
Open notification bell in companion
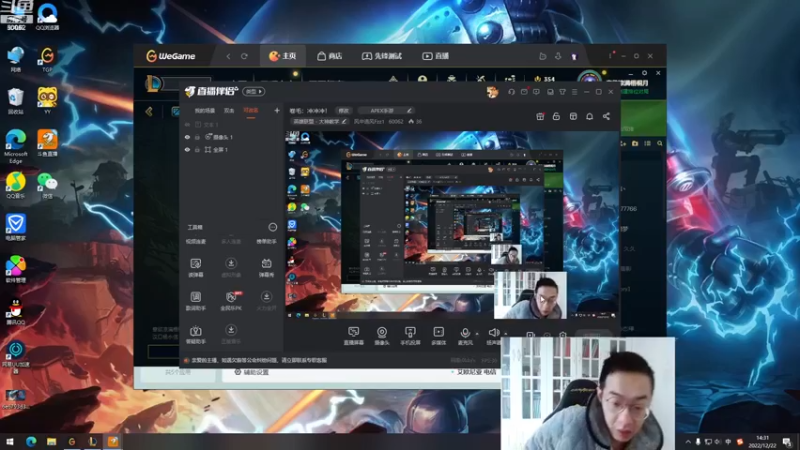[x=589, y=116]
